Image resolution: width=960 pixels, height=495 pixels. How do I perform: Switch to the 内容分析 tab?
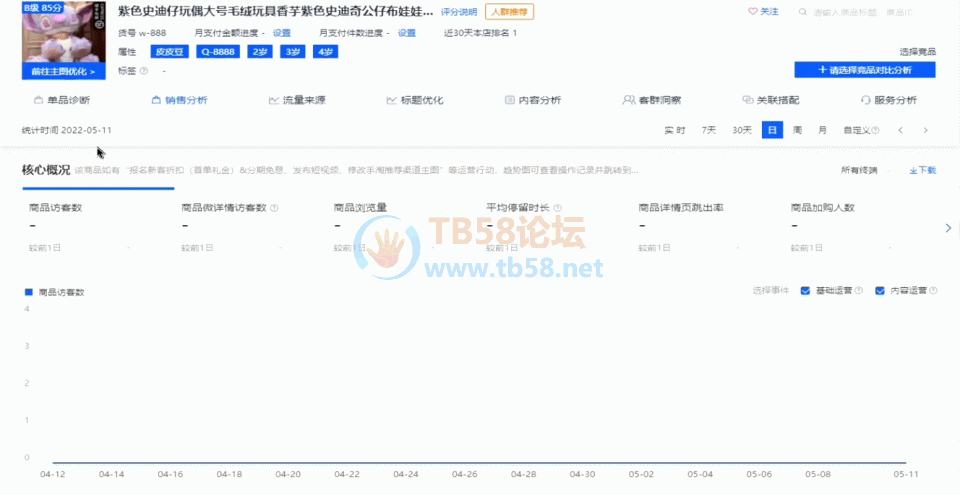532,101
